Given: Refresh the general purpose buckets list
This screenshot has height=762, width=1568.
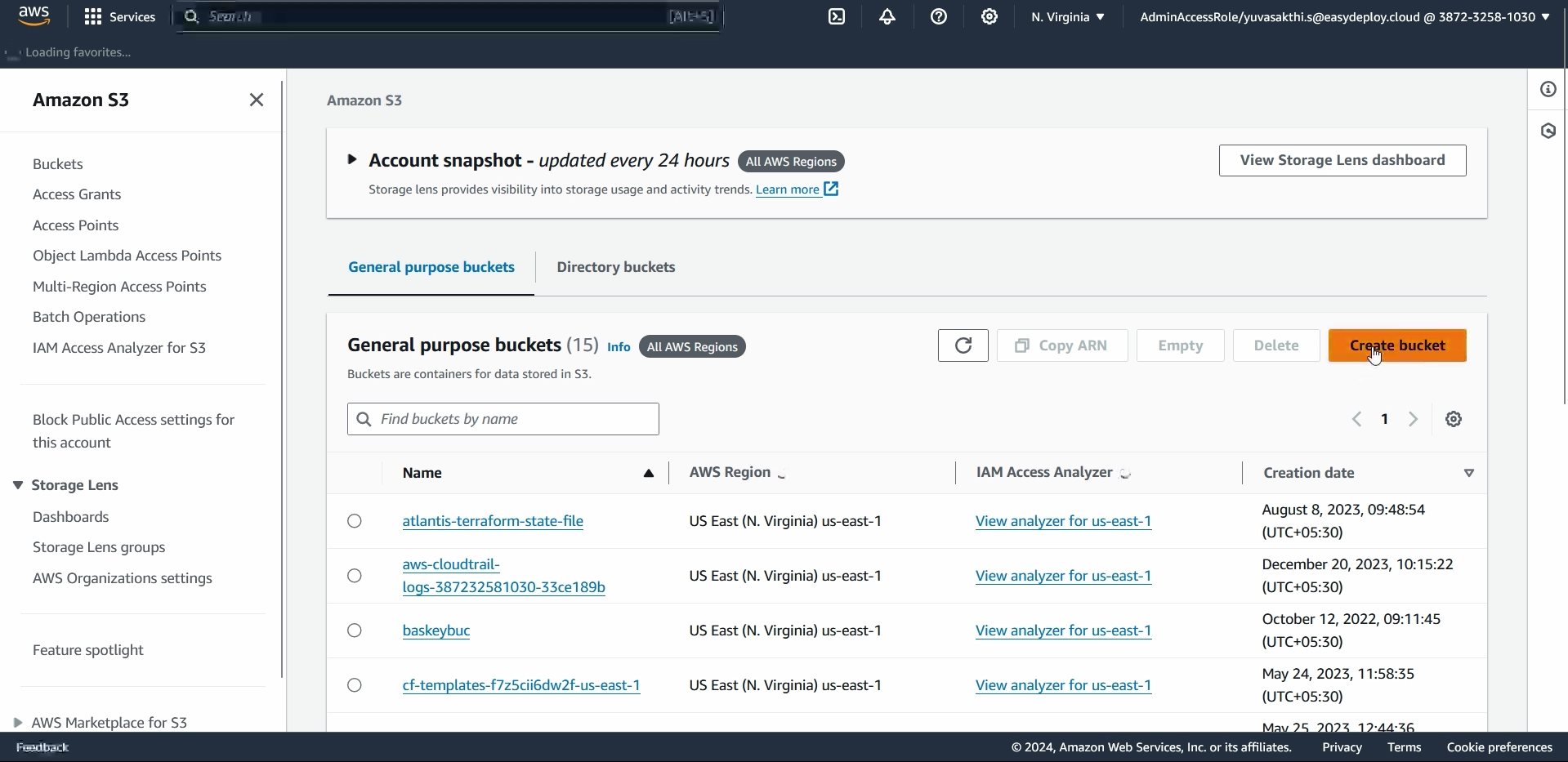Looking at the screenshot, I should [963, 345].
